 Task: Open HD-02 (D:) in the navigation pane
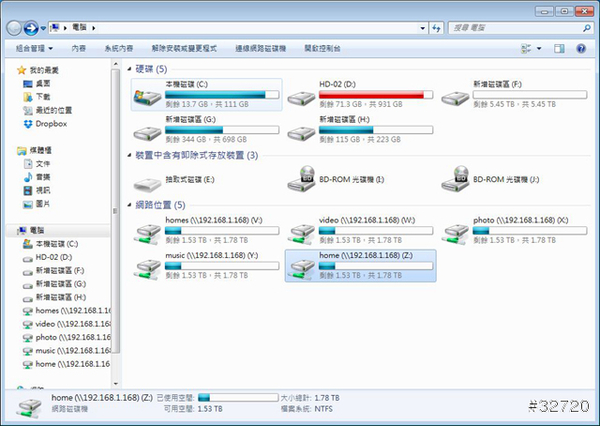[47, 257]
